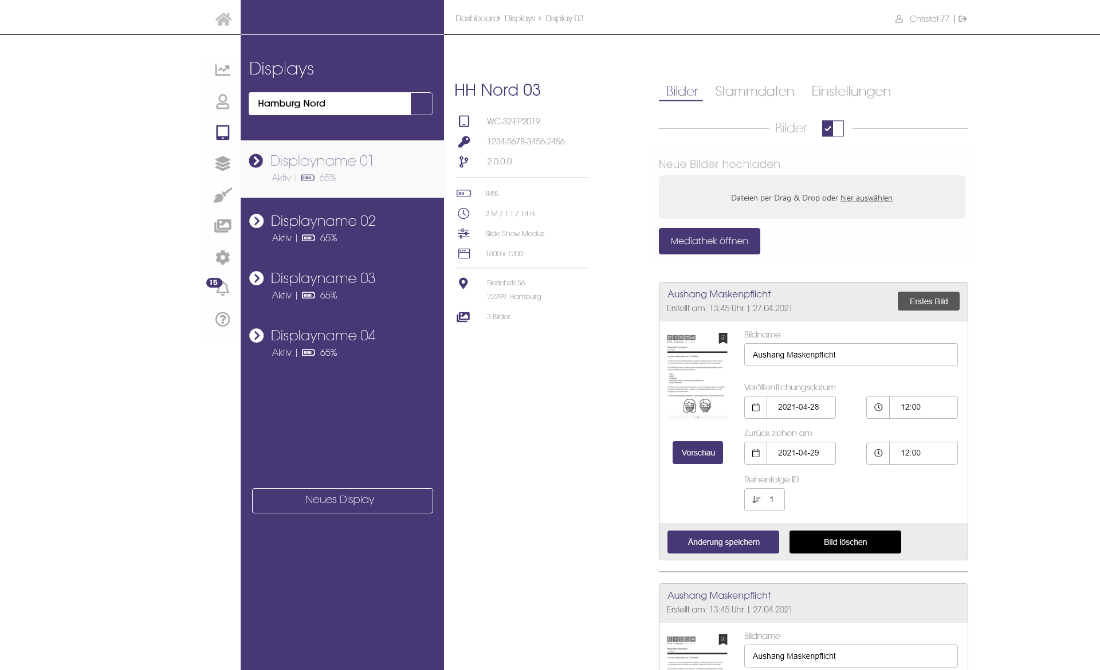Click the Displayname 04 title text
The height and width of the screenshot is (670, 1100).
pos(323,336)
